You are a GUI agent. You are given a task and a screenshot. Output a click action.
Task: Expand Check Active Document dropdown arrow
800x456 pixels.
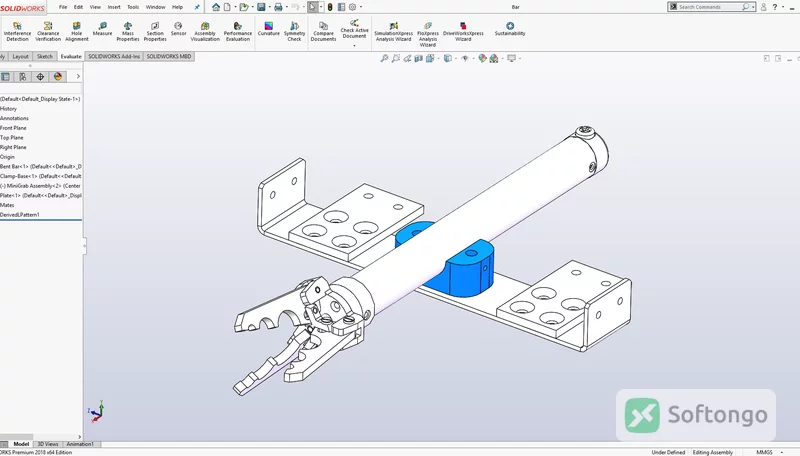pos(355,46)
